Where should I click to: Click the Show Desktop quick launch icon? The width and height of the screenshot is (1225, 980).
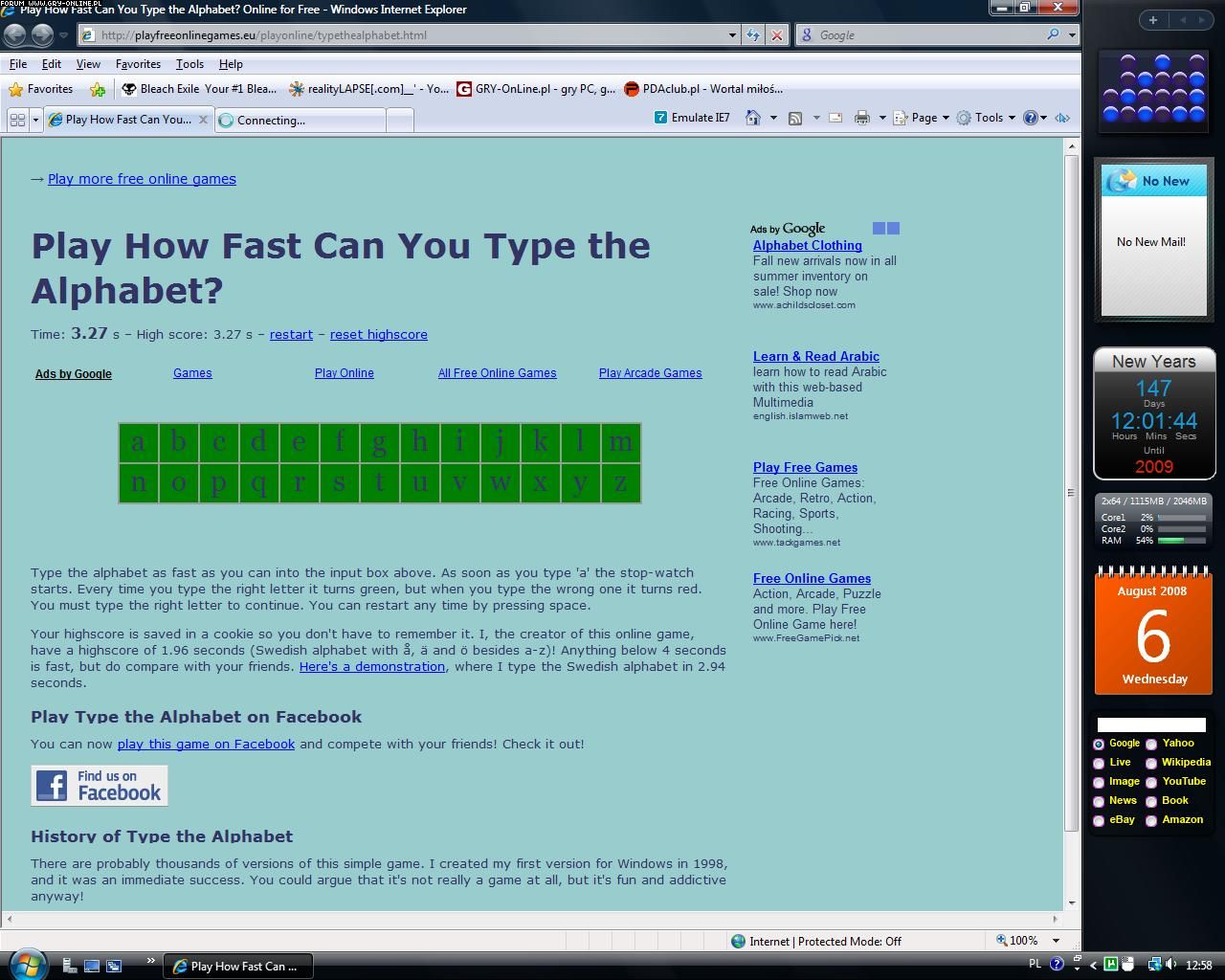[92, 966]
